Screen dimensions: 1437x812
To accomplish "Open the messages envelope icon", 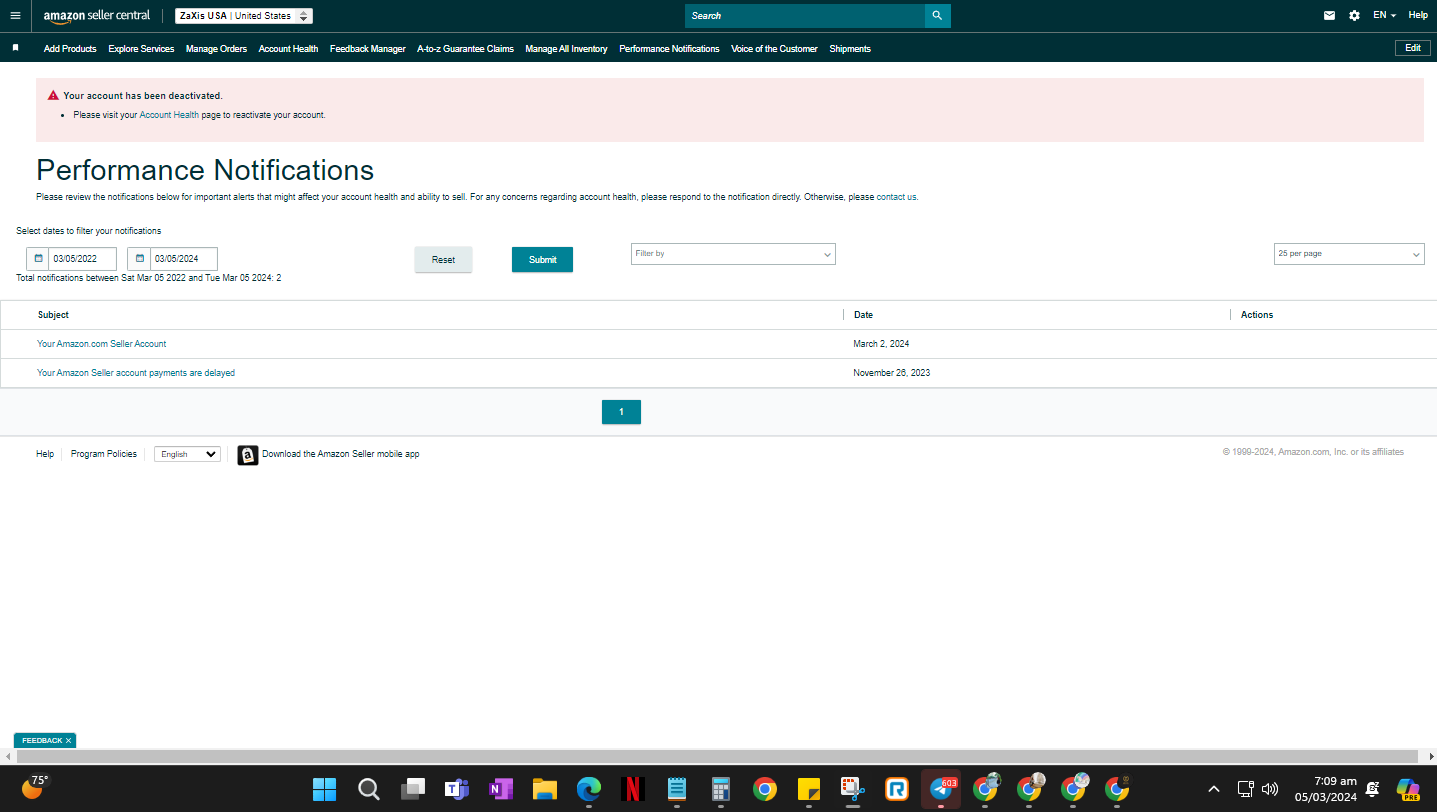I will pyautogui.click(x=1329, y=15).
